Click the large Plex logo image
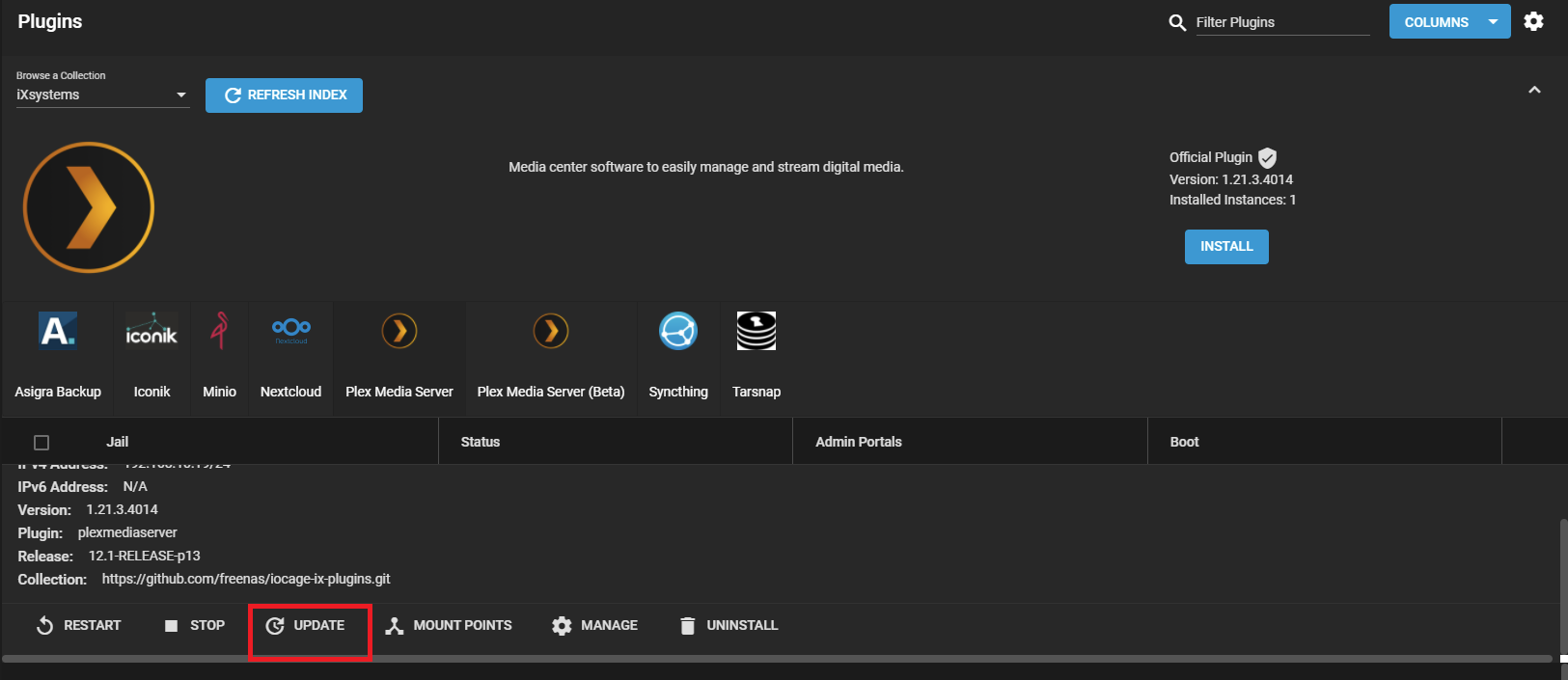Viewport: 1568px width, 680px height. (x=89, y=207)
